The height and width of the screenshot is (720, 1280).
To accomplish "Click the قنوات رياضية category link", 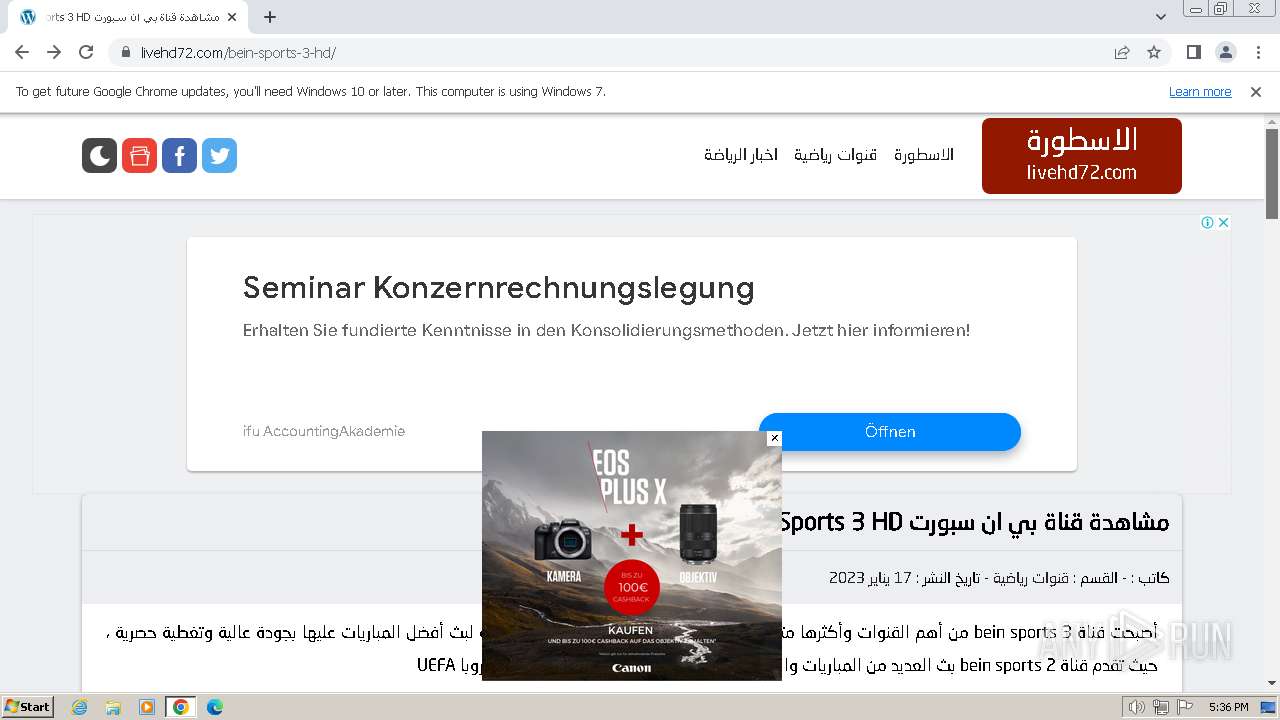I will coord(1029,578).
